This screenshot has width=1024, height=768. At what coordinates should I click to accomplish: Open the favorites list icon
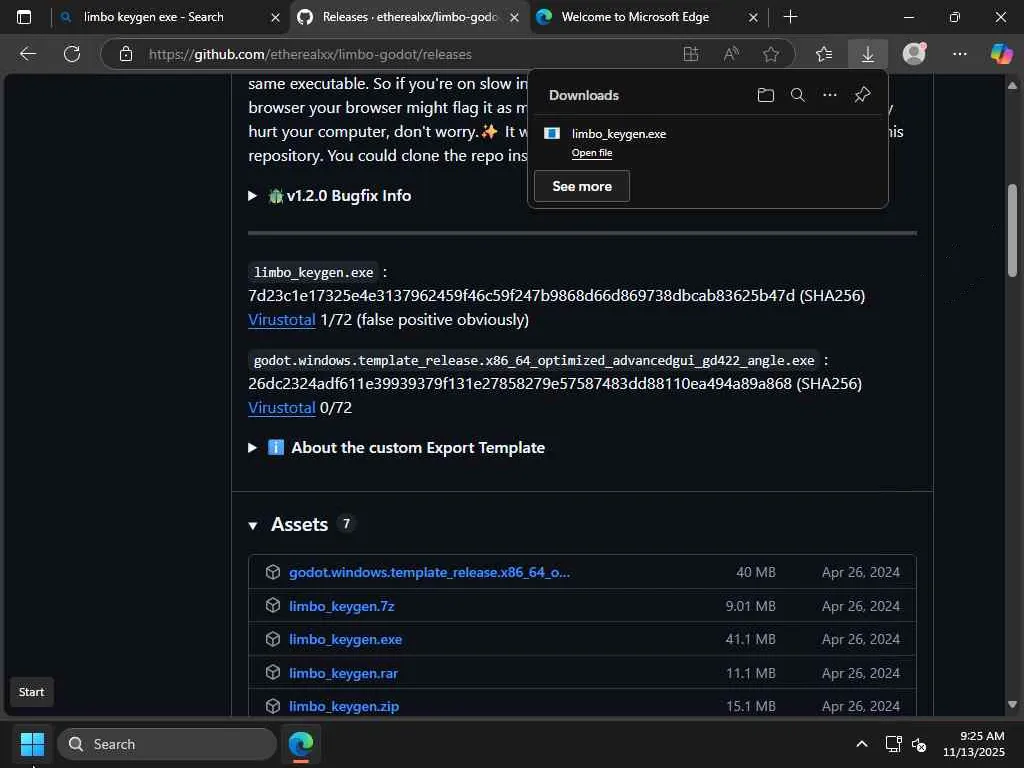point(824,54)
